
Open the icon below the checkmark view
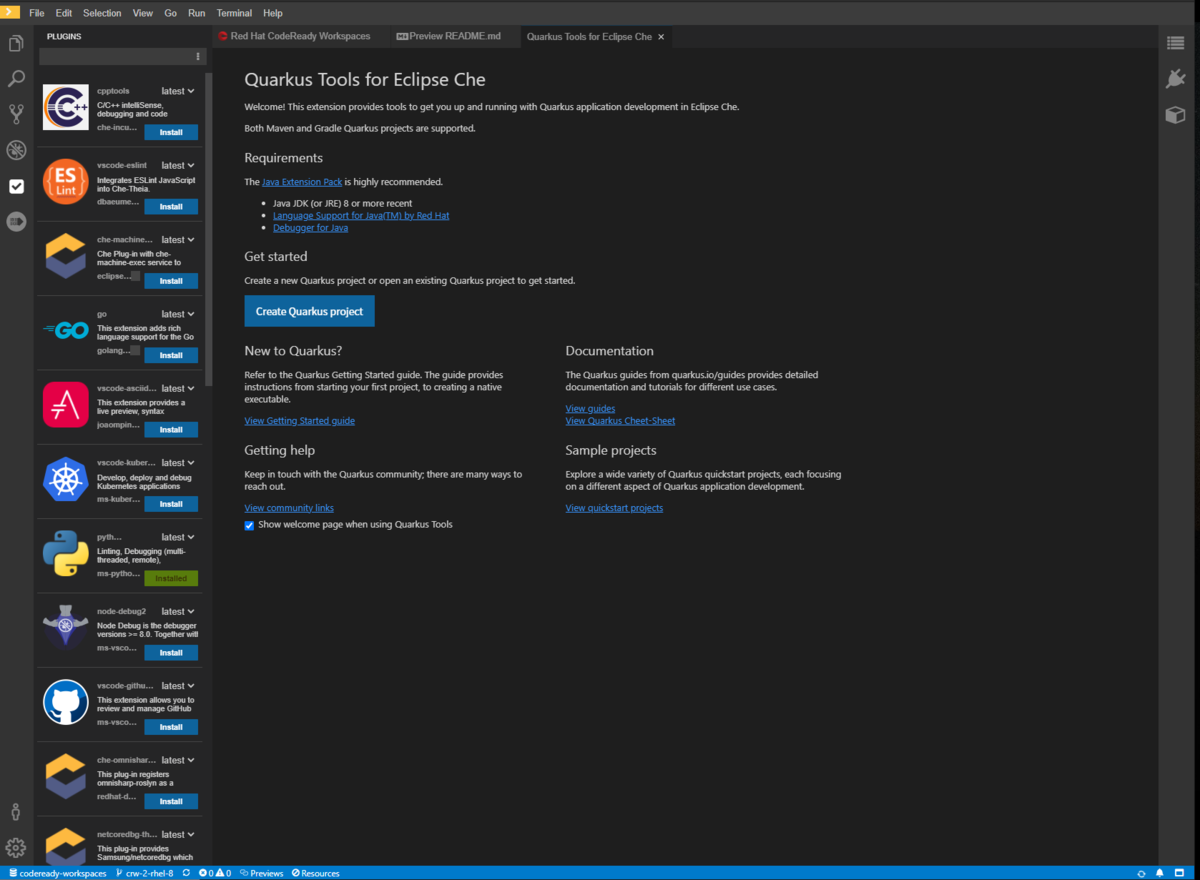click(x=16, y=222)
